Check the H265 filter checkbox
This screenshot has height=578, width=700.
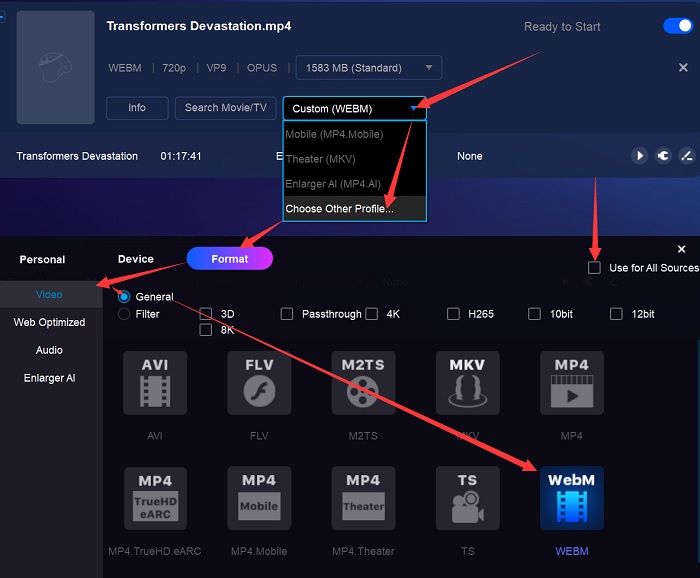453,314
